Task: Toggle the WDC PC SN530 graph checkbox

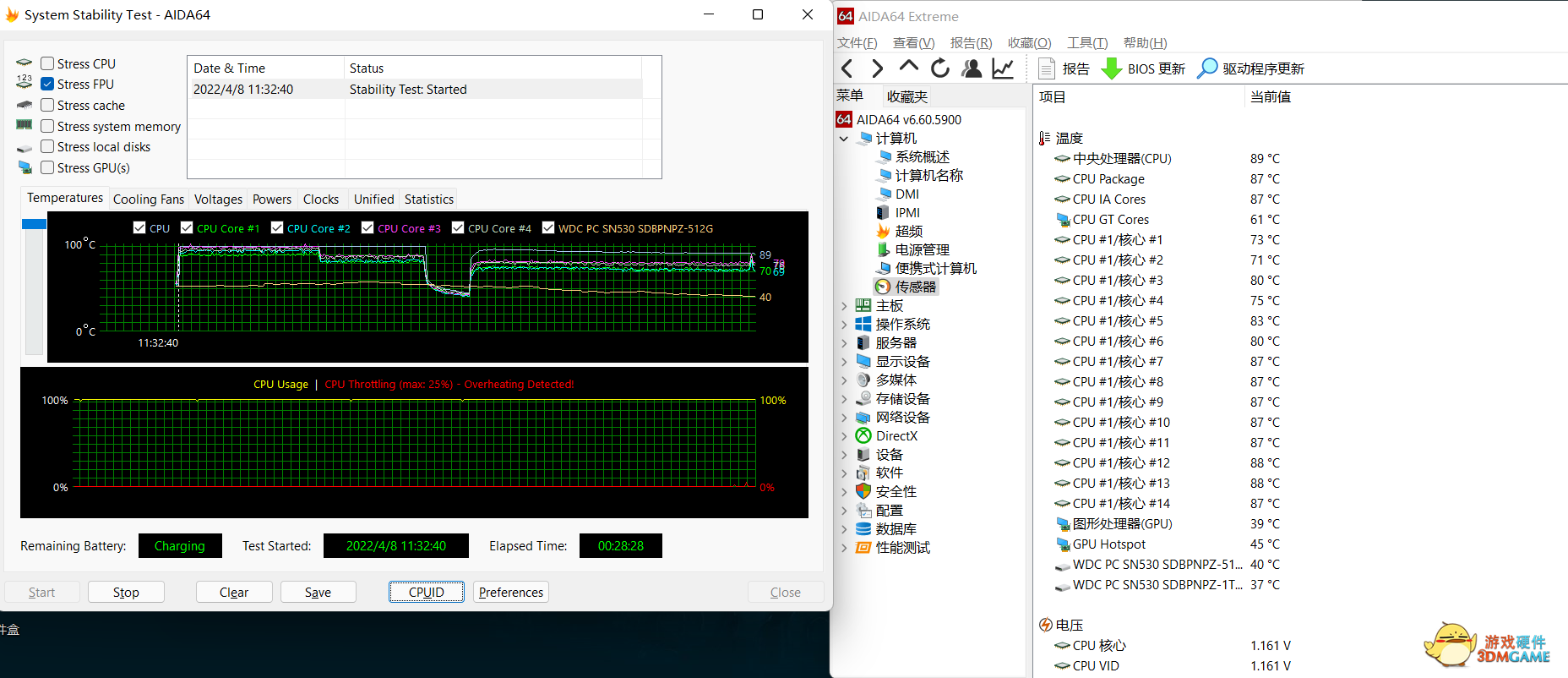Action: pyautogui.click(x=548, y=227)
